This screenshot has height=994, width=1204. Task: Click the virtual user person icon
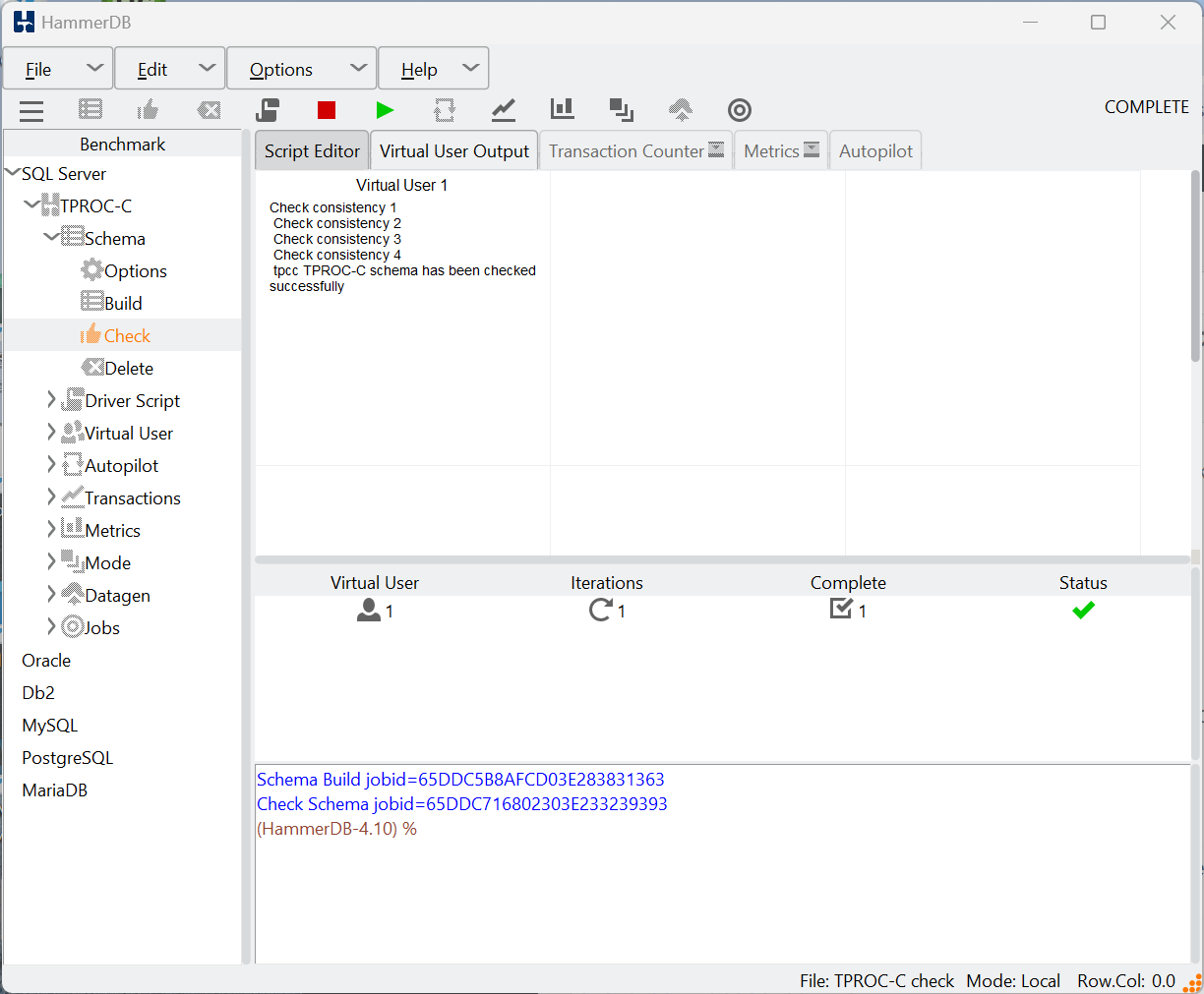(x=369, y=611)
